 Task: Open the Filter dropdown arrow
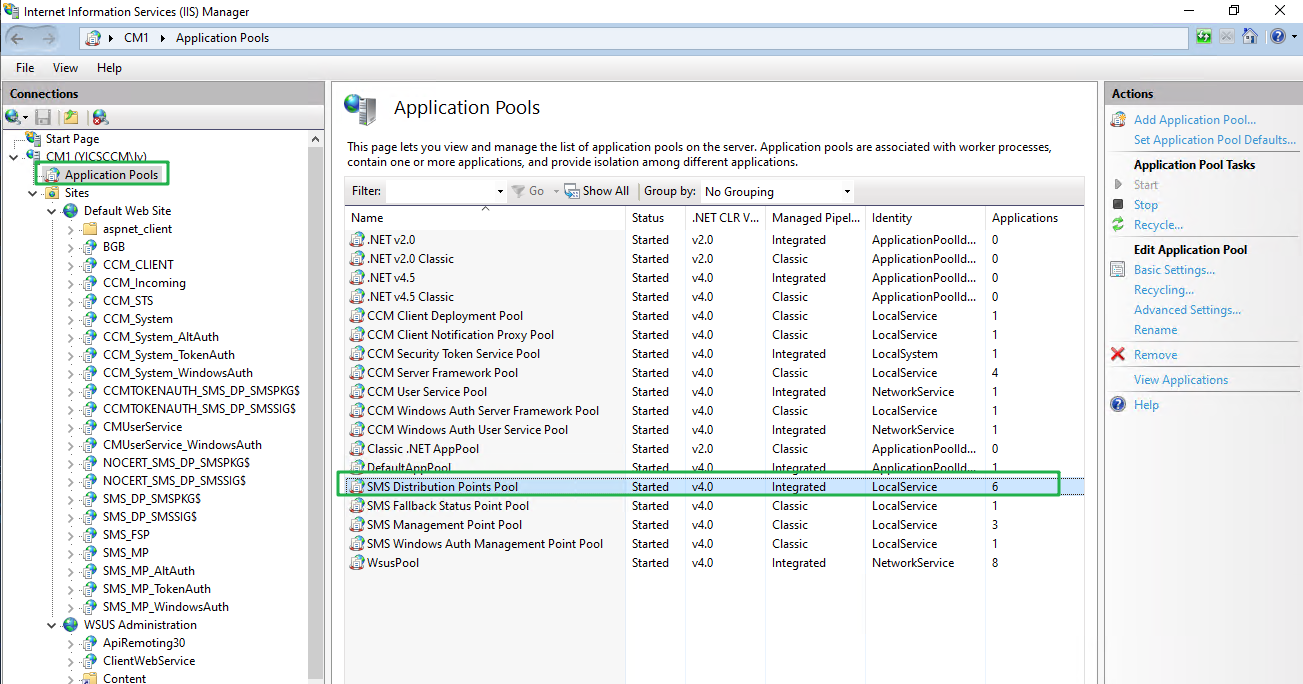tap(500, 191)
